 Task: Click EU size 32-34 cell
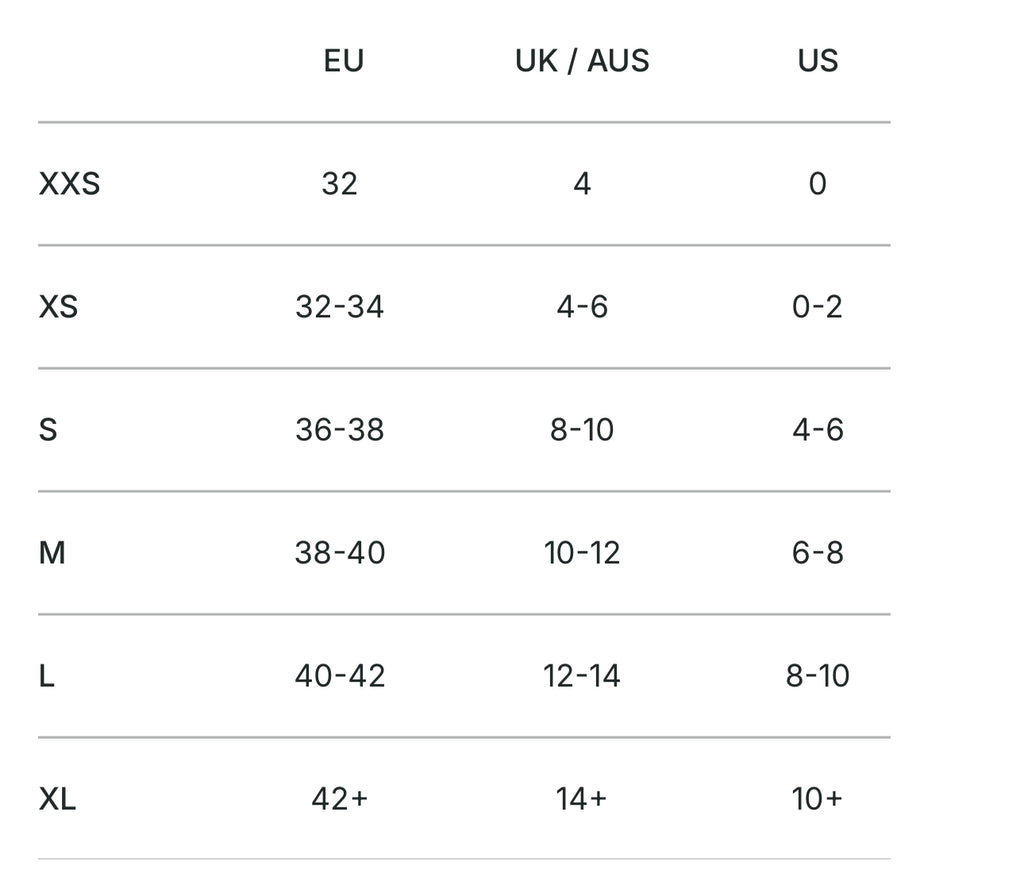[340, 307]
